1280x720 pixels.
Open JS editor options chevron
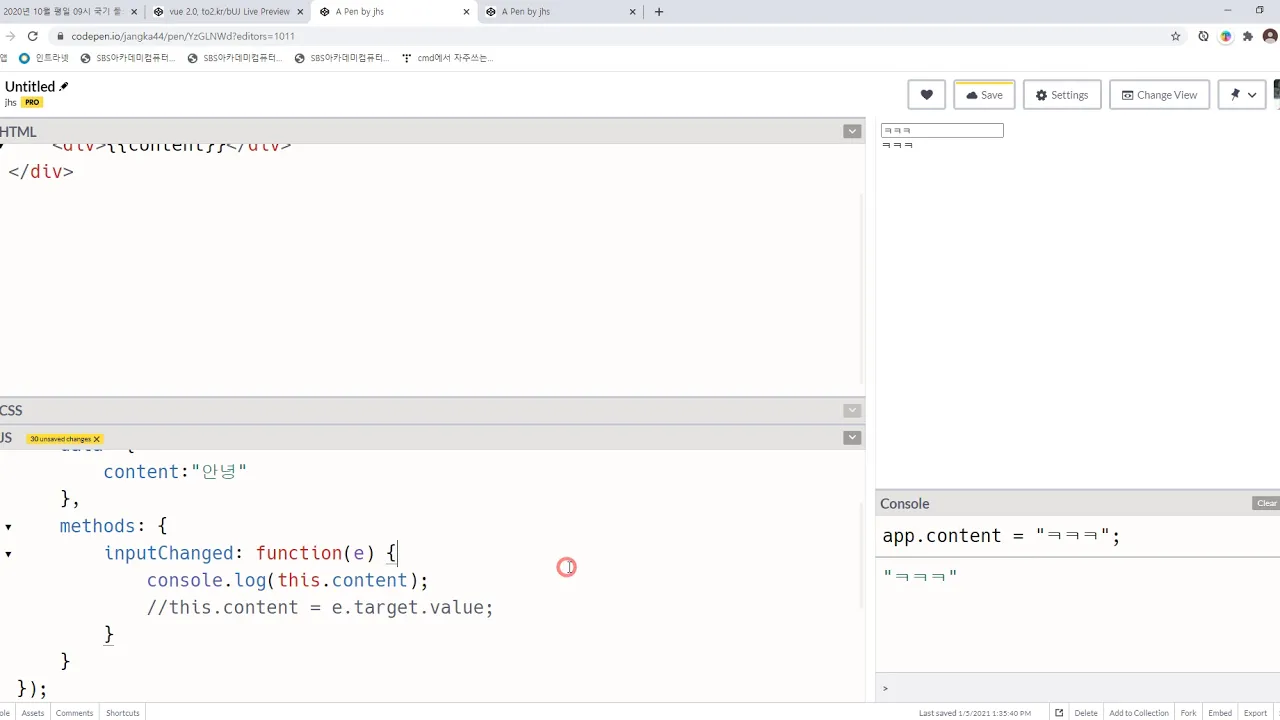click(852, 437)
